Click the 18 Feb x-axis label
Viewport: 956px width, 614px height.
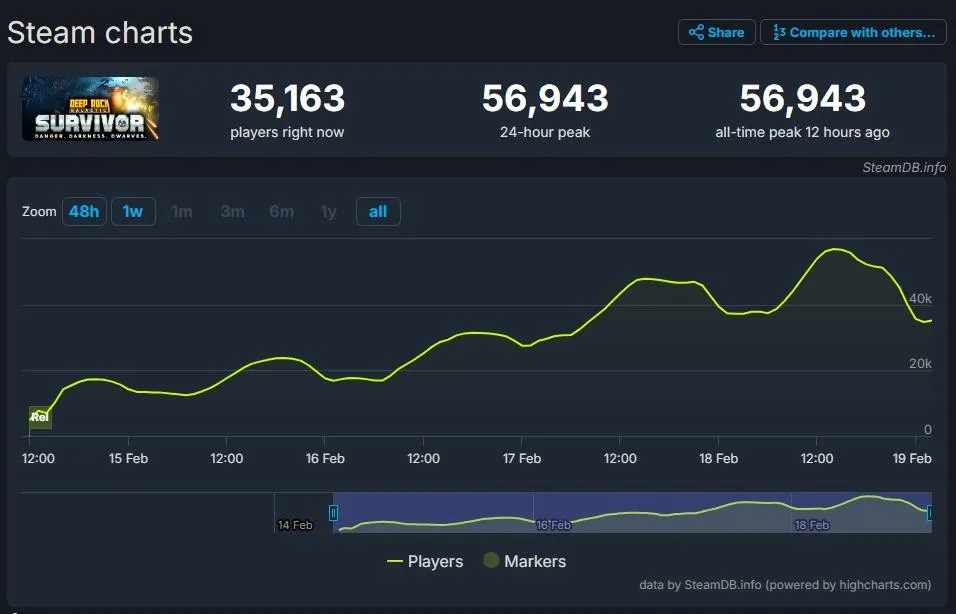point(718,459)
